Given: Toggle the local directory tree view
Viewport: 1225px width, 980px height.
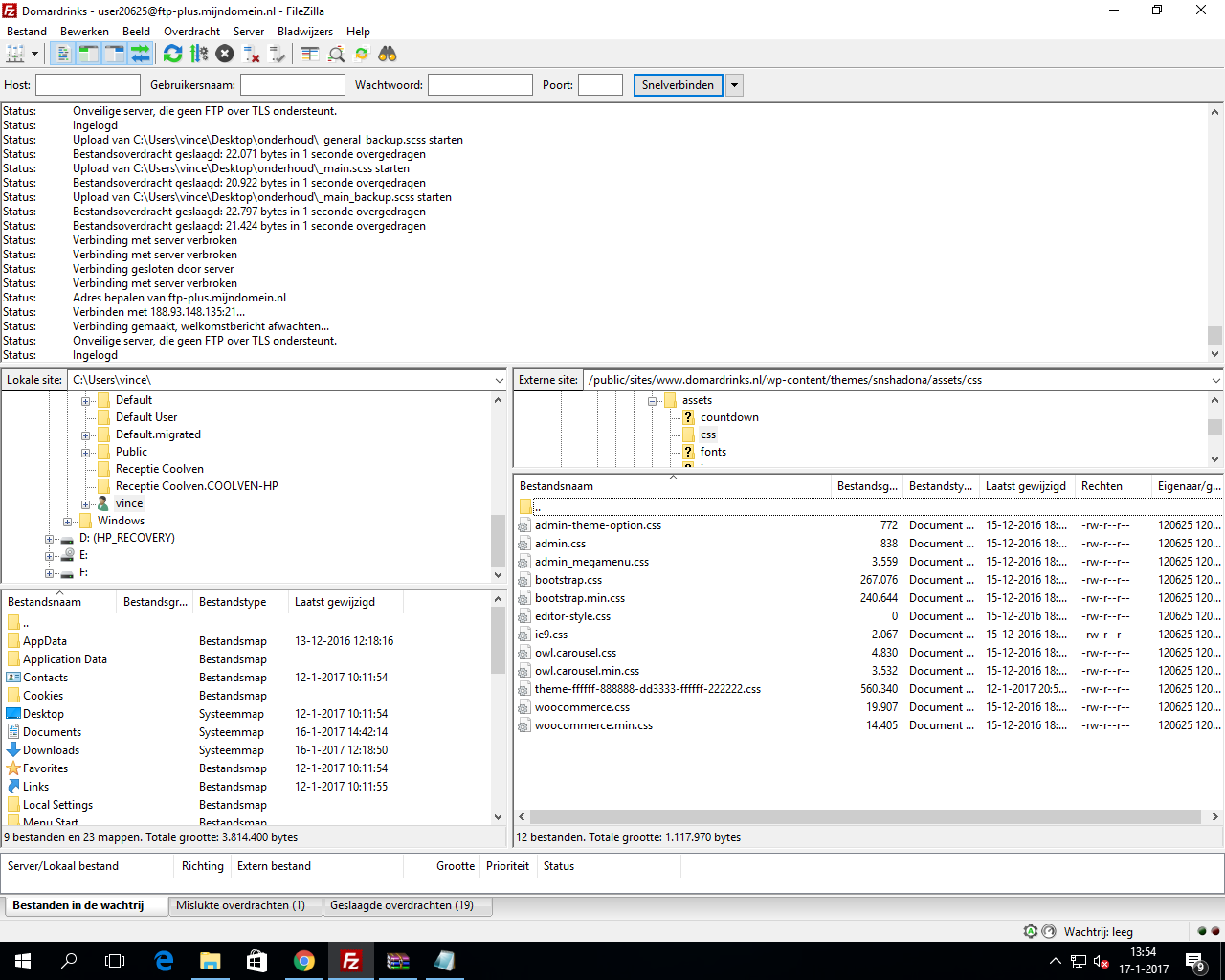Looking at the screenshot, I should click(x=89, y=55).
